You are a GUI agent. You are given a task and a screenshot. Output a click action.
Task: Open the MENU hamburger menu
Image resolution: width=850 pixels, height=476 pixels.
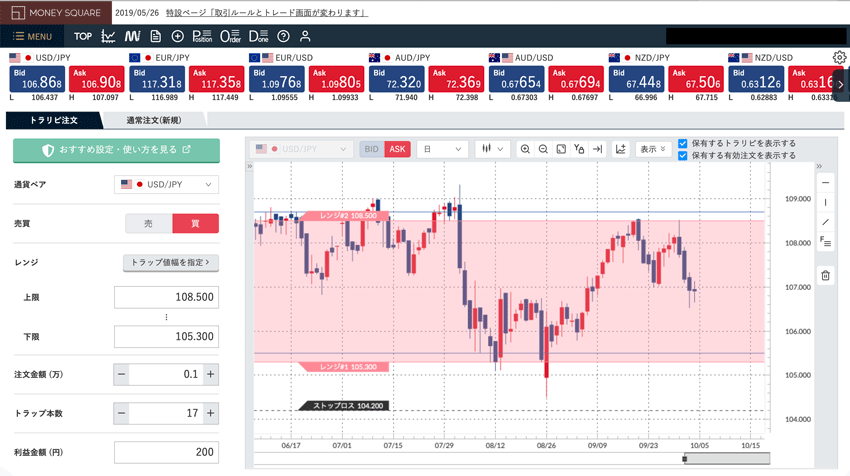point(33,36)
